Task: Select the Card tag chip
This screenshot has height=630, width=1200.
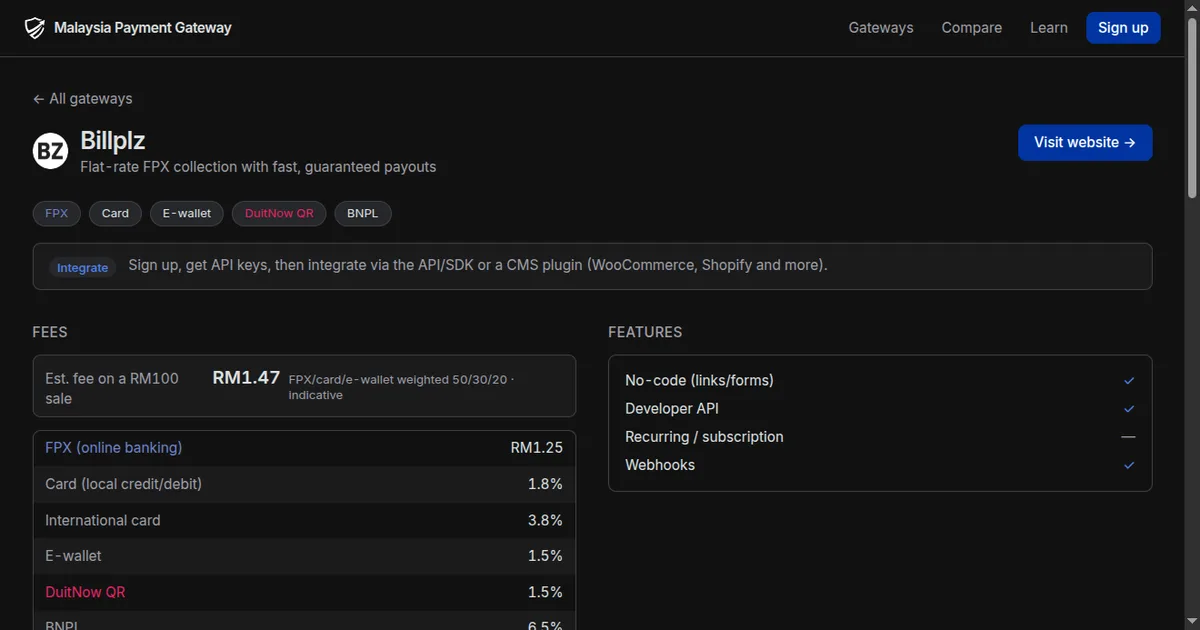Action: tap(115, 213)
